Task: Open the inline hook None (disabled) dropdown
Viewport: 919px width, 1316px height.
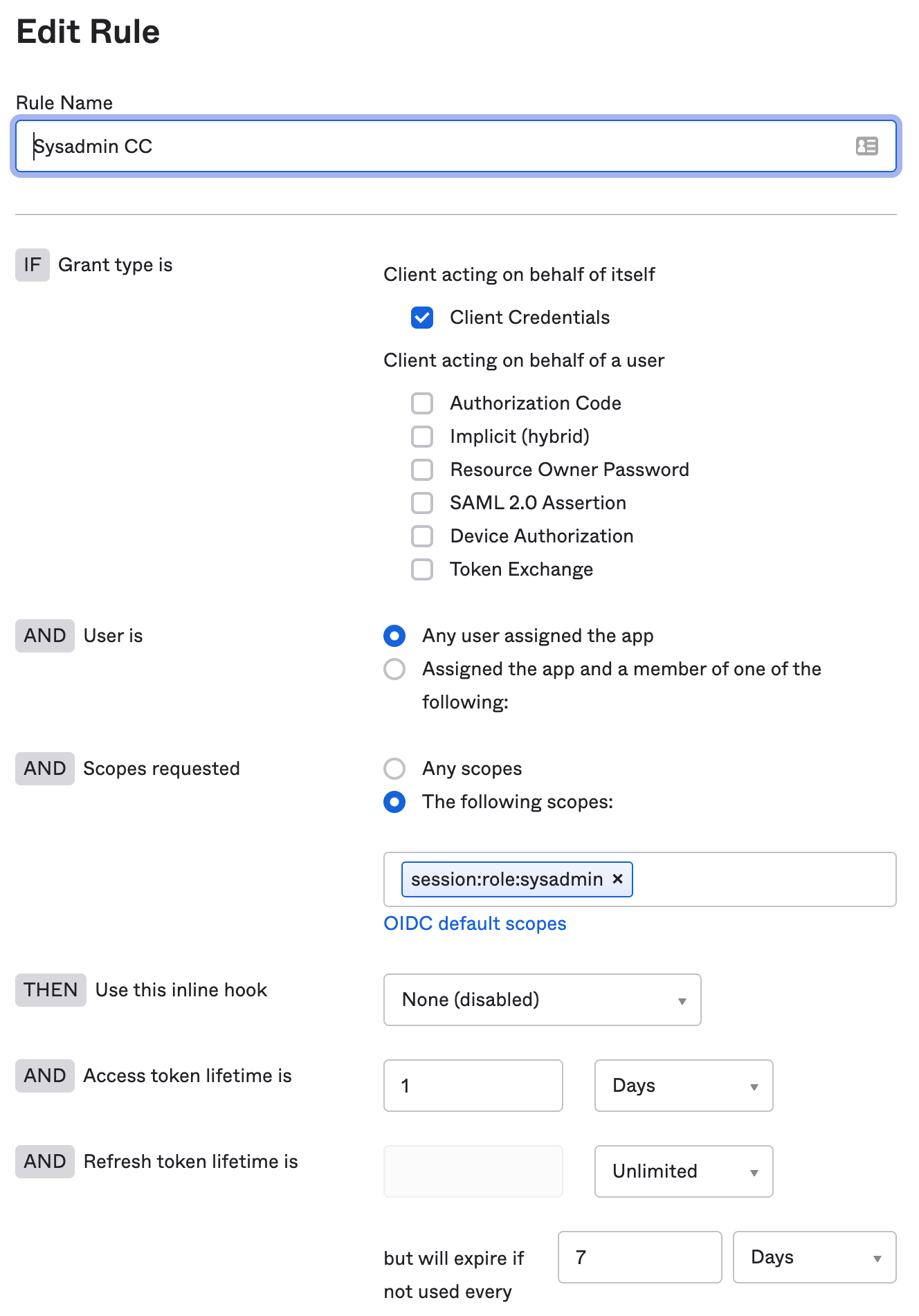Action: coord(543,1000)
